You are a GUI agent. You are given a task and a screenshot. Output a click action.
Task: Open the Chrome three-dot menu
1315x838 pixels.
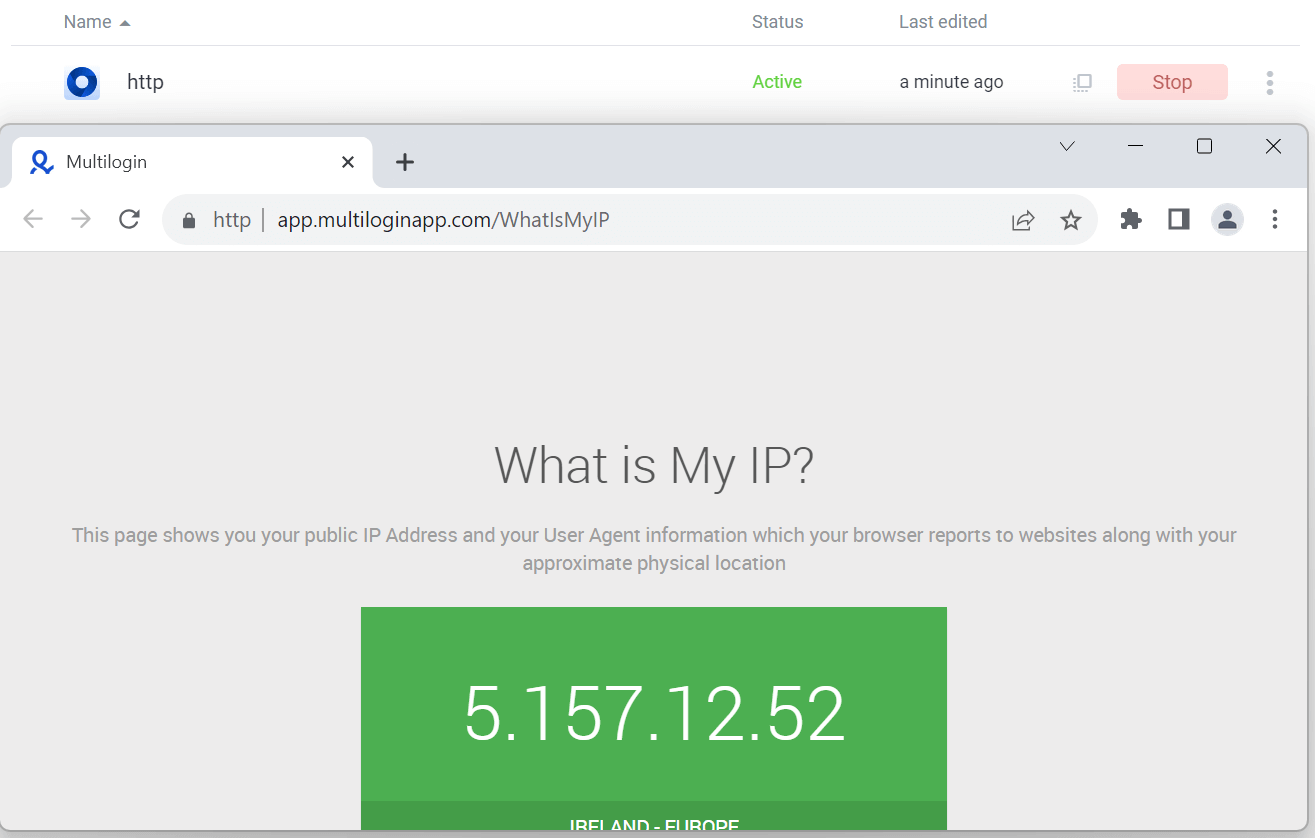coord(1275,219)
